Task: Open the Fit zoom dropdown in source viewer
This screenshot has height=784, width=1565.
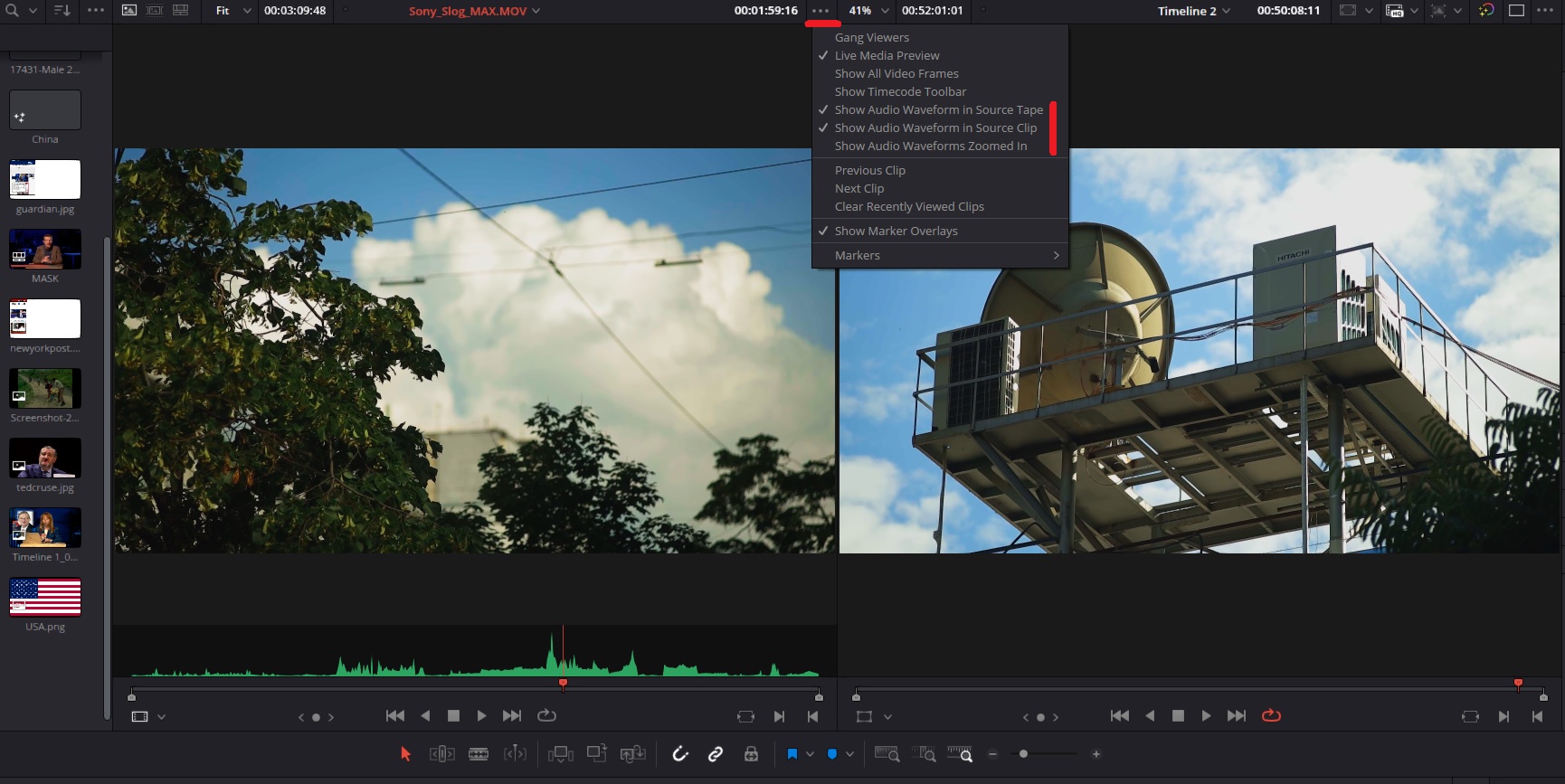Action: pyautogui.click(x=232, y=11)
